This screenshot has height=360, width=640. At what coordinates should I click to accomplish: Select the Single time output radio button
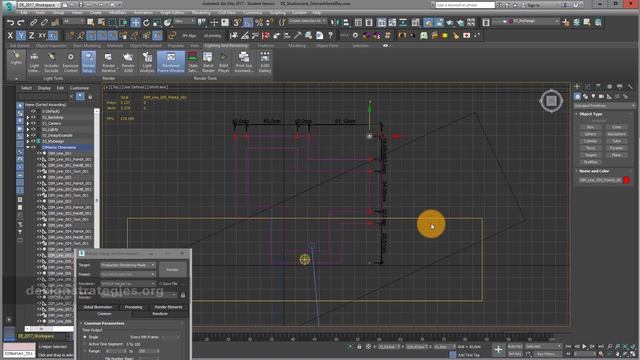coord(85,337)
